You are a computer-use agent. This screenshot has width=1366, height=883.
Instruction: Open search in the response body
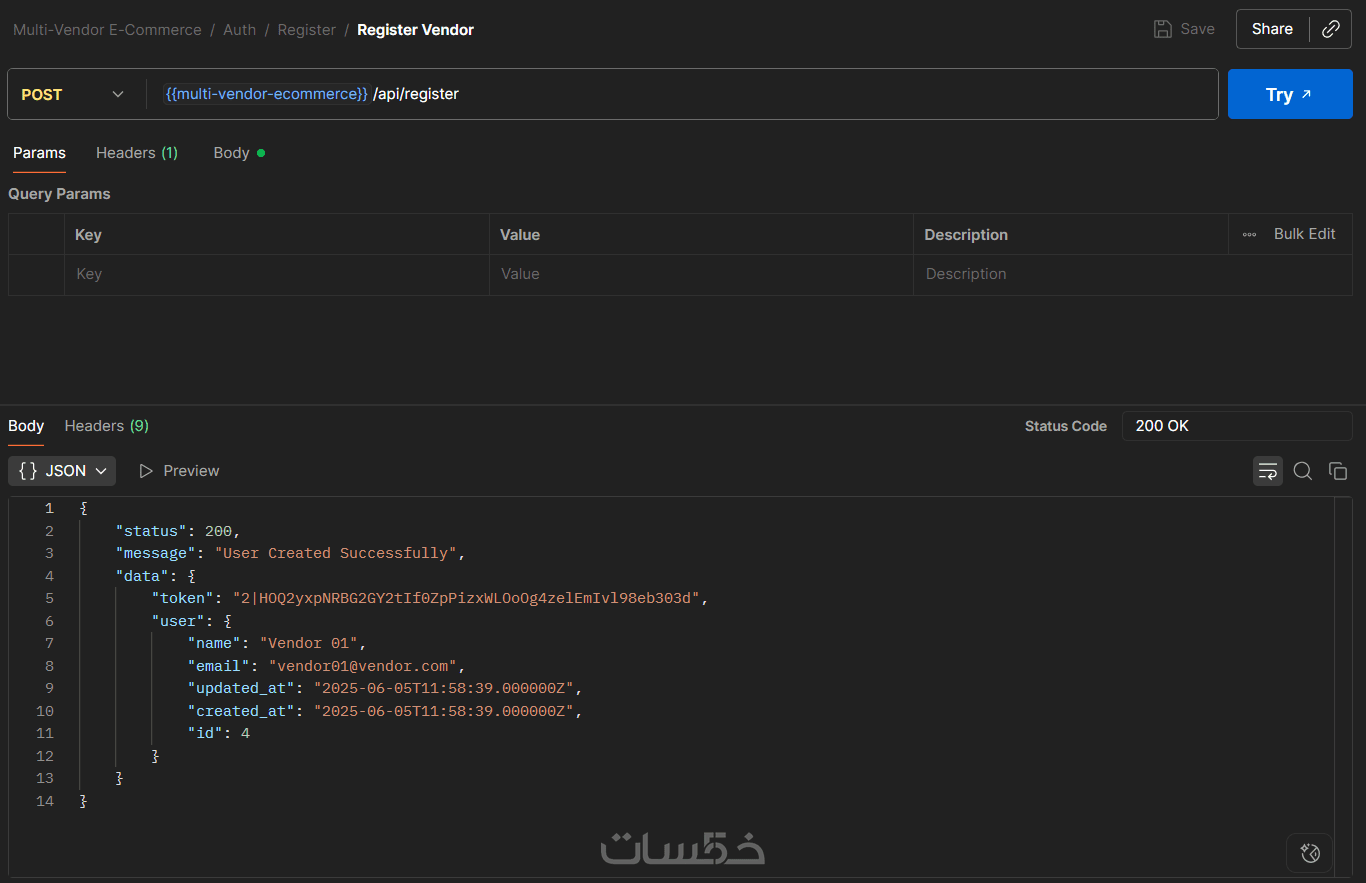click(x=1303, y=471)
